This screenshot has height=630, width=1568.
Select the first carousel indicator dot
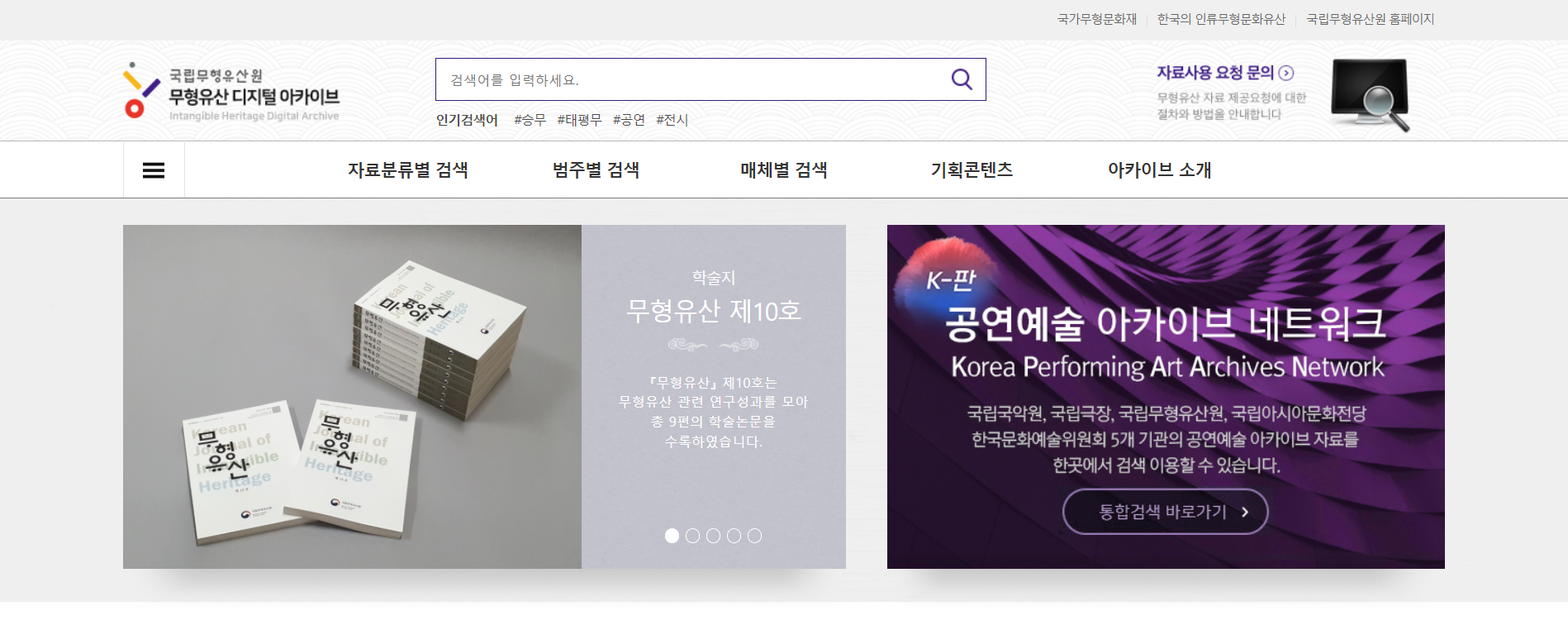[x=672, y=536]
